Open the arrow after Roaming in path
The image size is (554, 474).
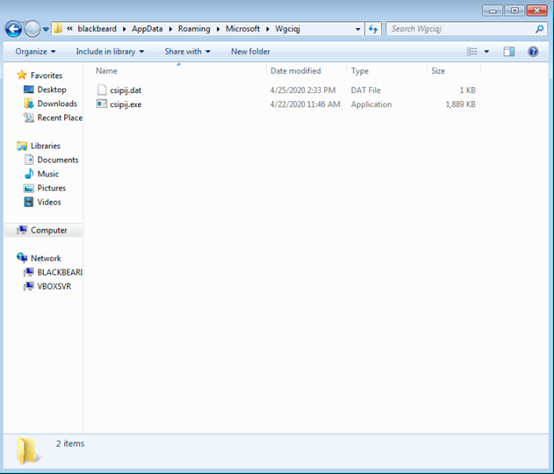tap(218, 29)
